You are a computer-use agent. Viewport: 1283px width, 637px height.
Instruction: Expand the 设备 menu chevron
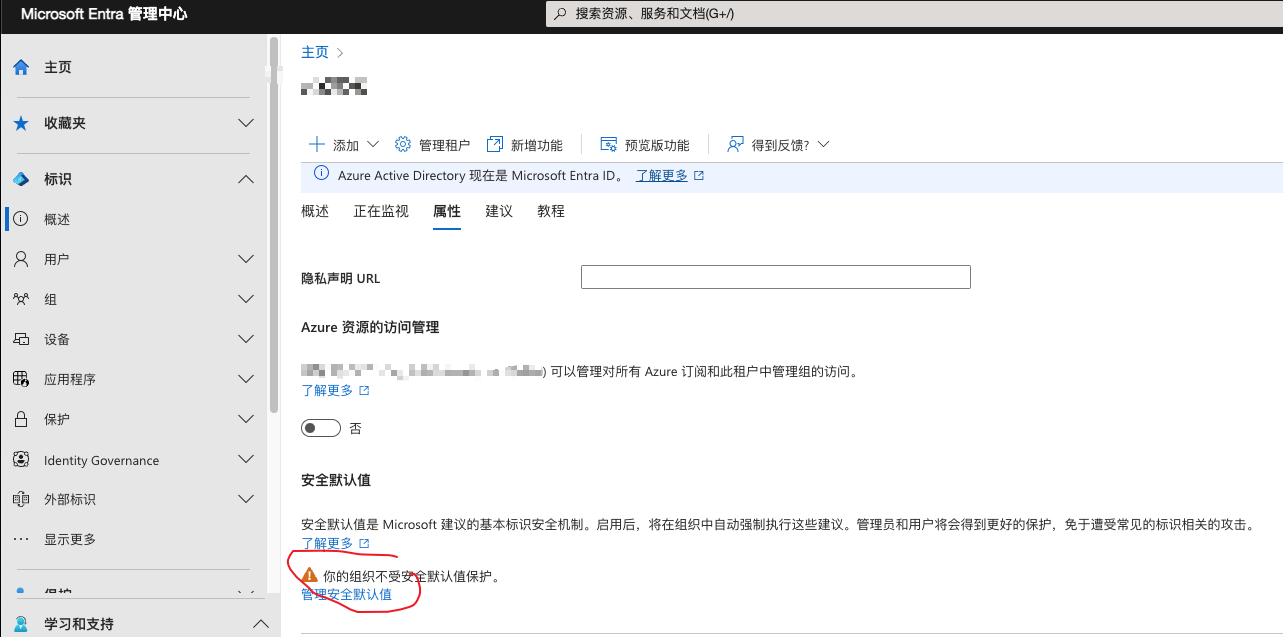(x=246, y=339)
